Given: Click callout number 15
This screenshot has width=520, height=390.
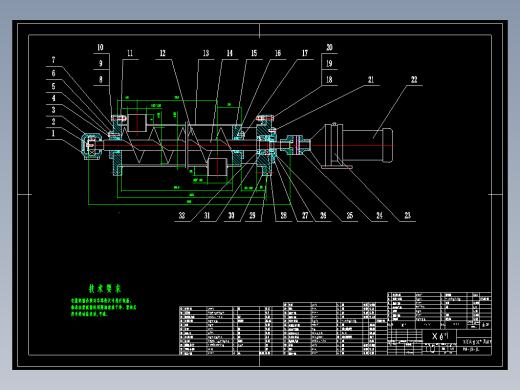Looking at the screenshot, I should (x=254, y=53).
